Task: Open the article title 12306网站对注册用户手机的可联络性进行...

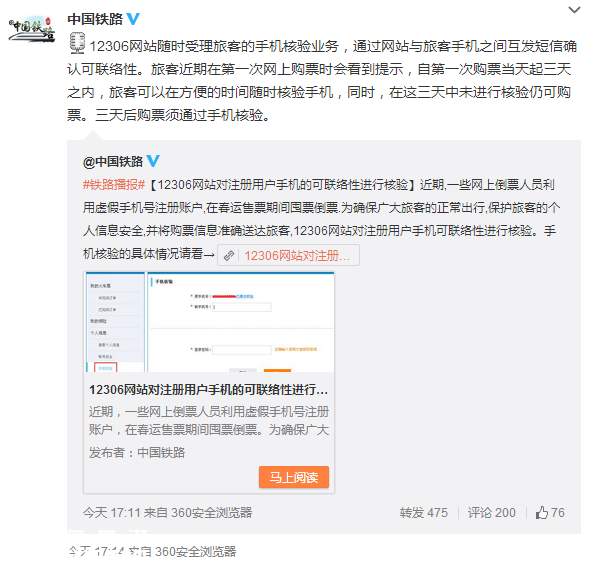Action: [x=208, y=389]
